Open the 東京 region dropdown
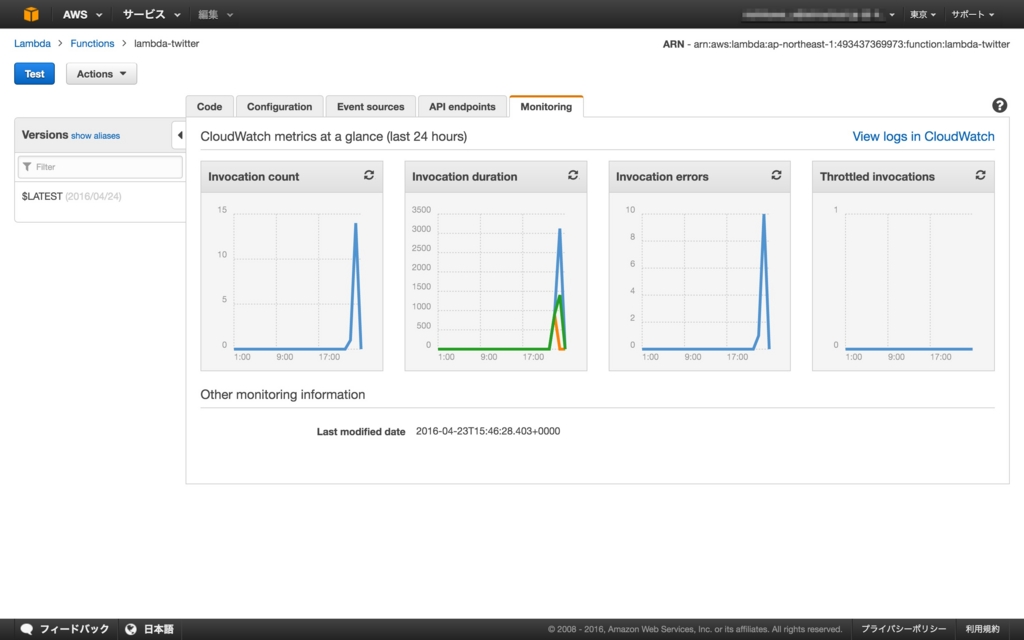Screen dimensions: 1024x640 pyautogui.click(x=923, y=14)
